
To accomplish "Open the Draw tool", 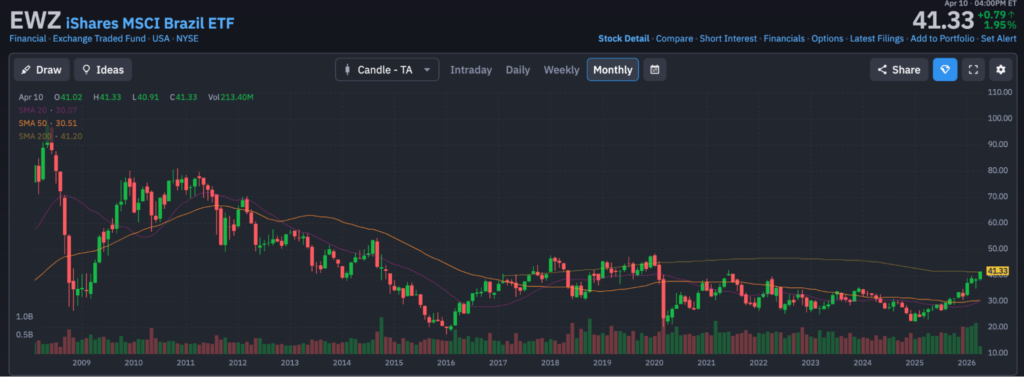I will pyautogui.click(x=42, y=70).
